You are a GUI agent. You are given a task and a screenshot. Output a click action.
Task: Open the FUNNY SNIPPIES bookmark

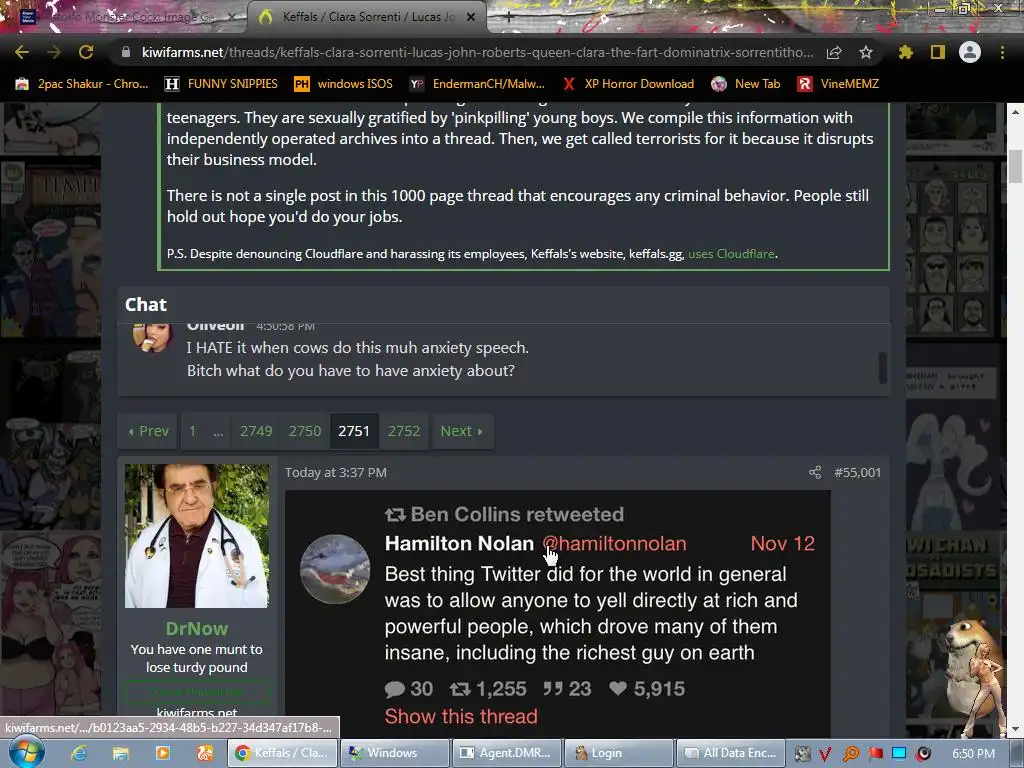[x=221, y=84]
